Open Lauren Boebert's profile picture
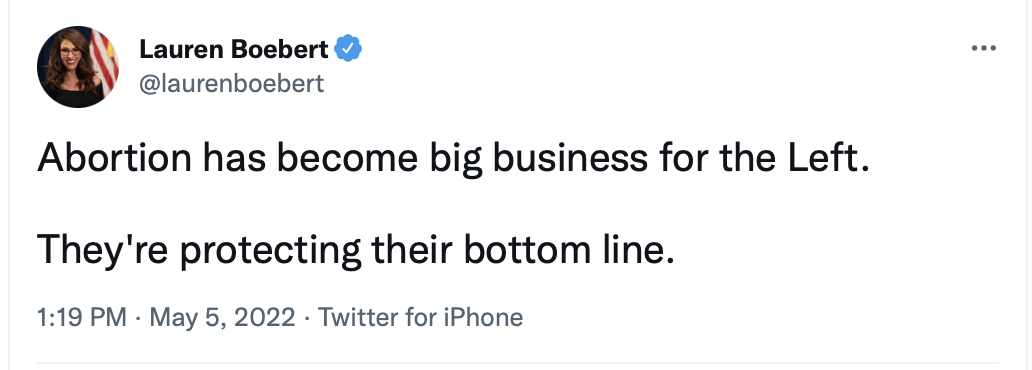Viewport: 1032px width, 370px height. click(78, 66)
